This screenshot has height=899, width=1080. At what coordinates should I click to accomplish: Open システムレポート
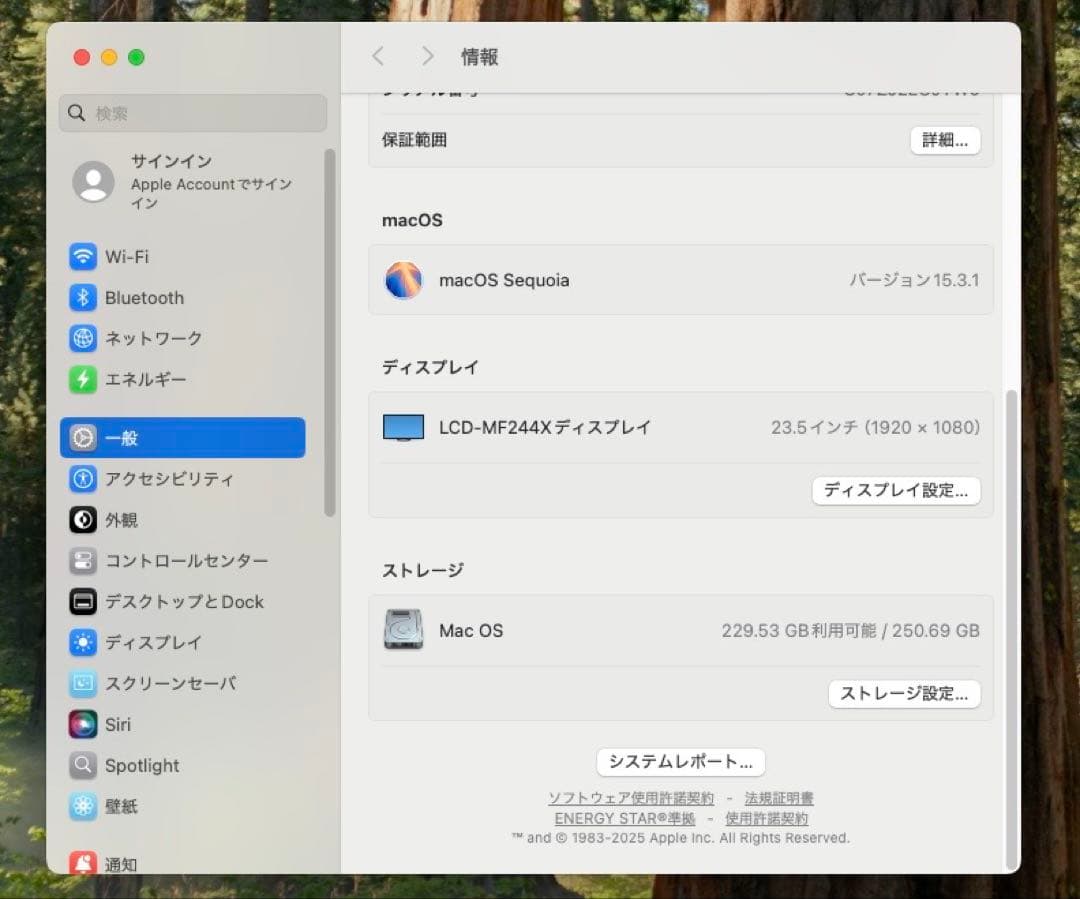(681, 762)
